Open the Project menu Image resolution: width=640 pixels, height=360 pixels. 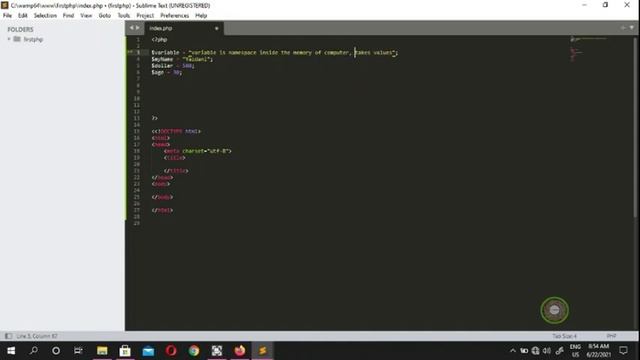click(x=145, y=16)
